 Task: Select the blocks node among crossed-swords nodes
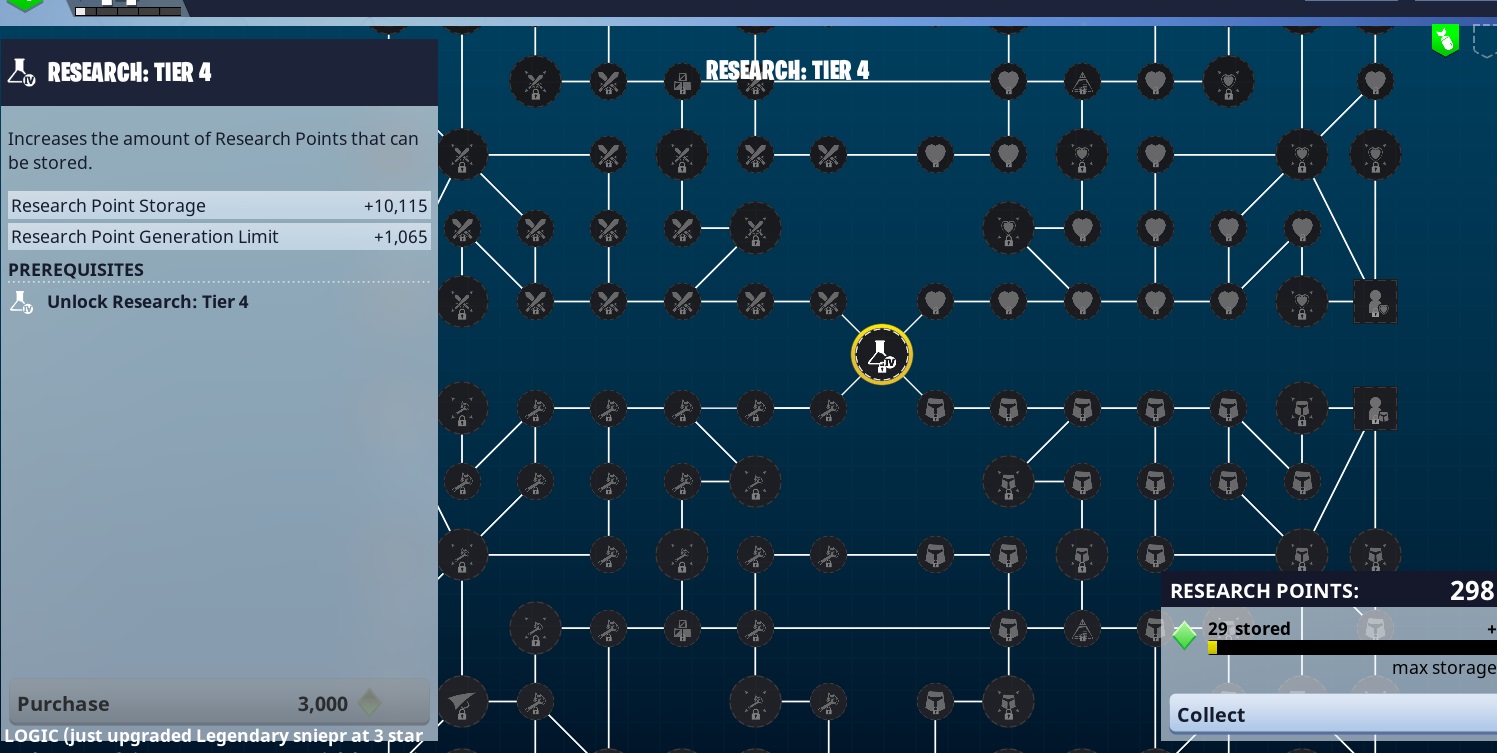[x=682, y=81]
